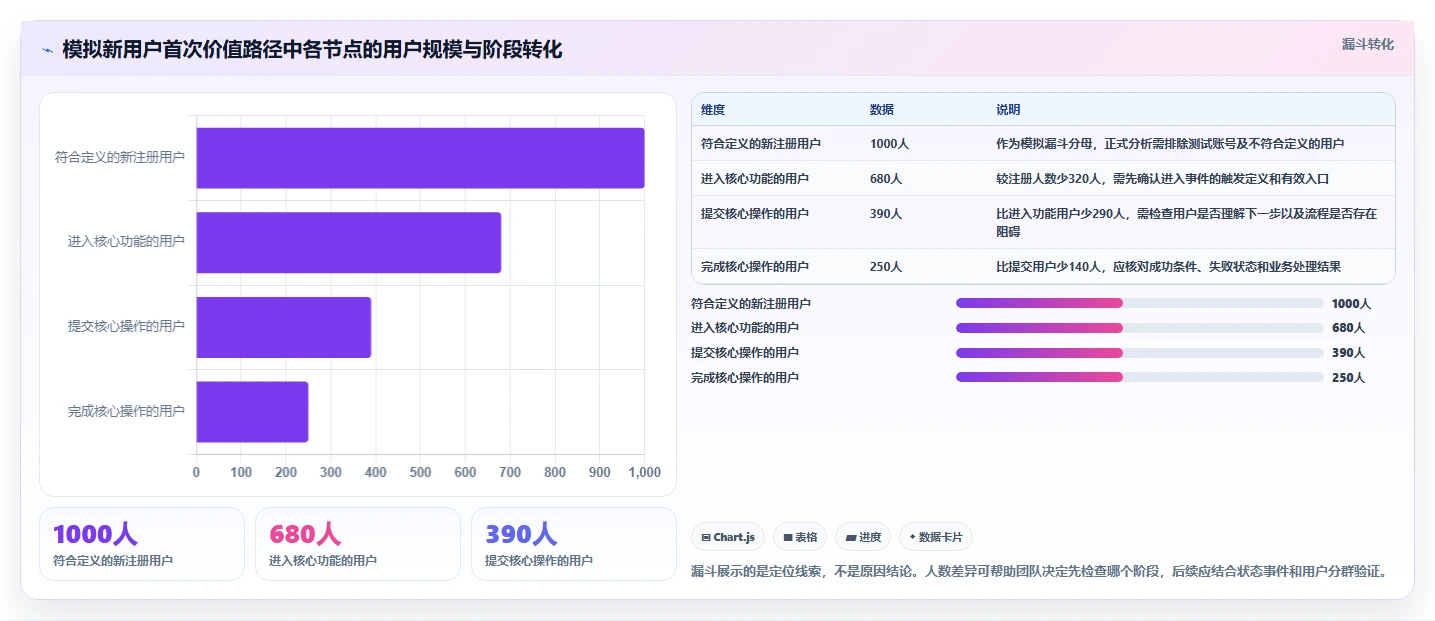Click progress bar for 符合定义的新注册用户
This screenshot has height=621, width=1435.
click(1140, 303)
